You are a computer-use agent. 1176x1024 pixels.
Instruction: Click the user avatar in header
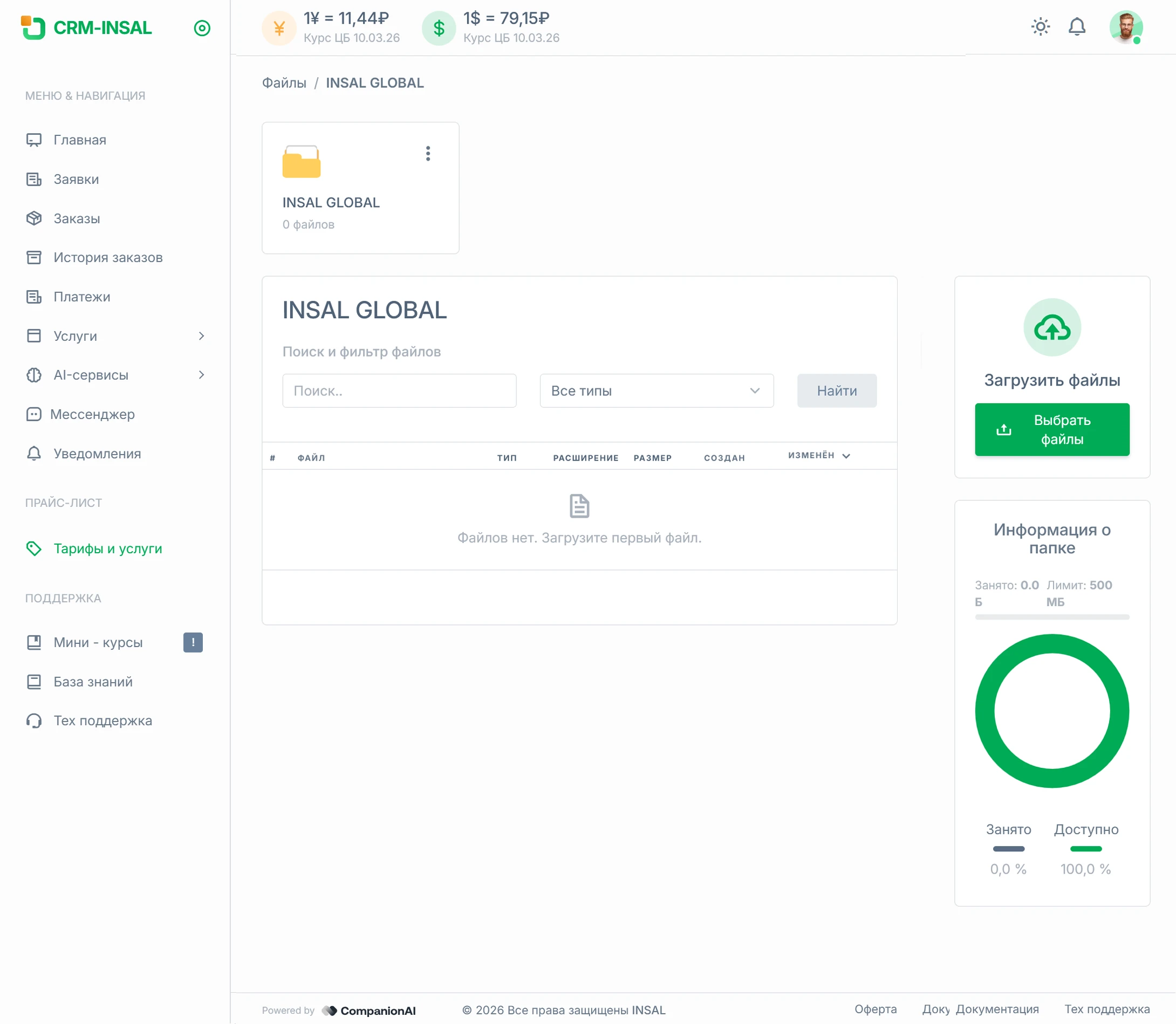tap(1125, 27)
